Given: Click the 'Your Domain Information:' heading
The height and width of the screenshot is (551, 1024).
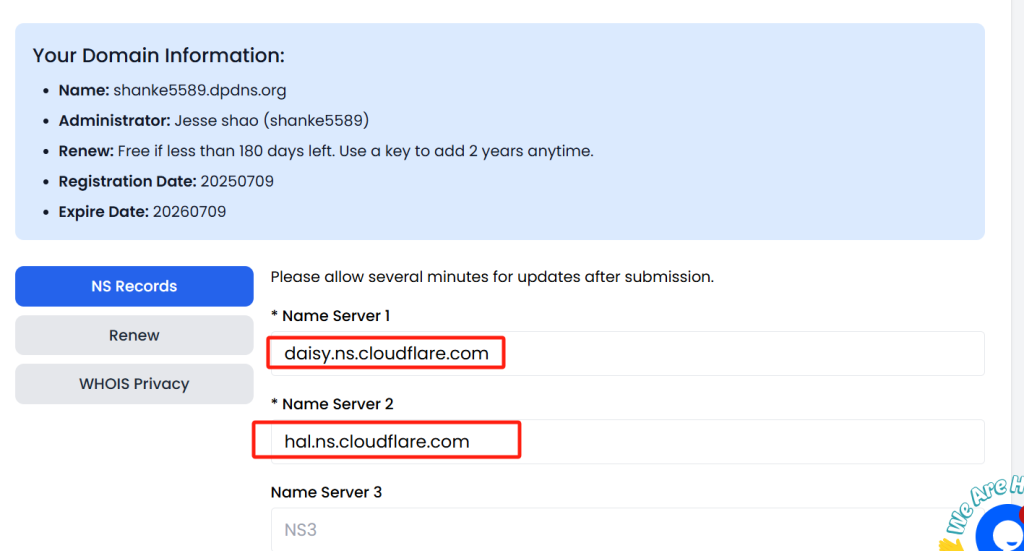Looking at the screenshot, I should click(158, 55).
